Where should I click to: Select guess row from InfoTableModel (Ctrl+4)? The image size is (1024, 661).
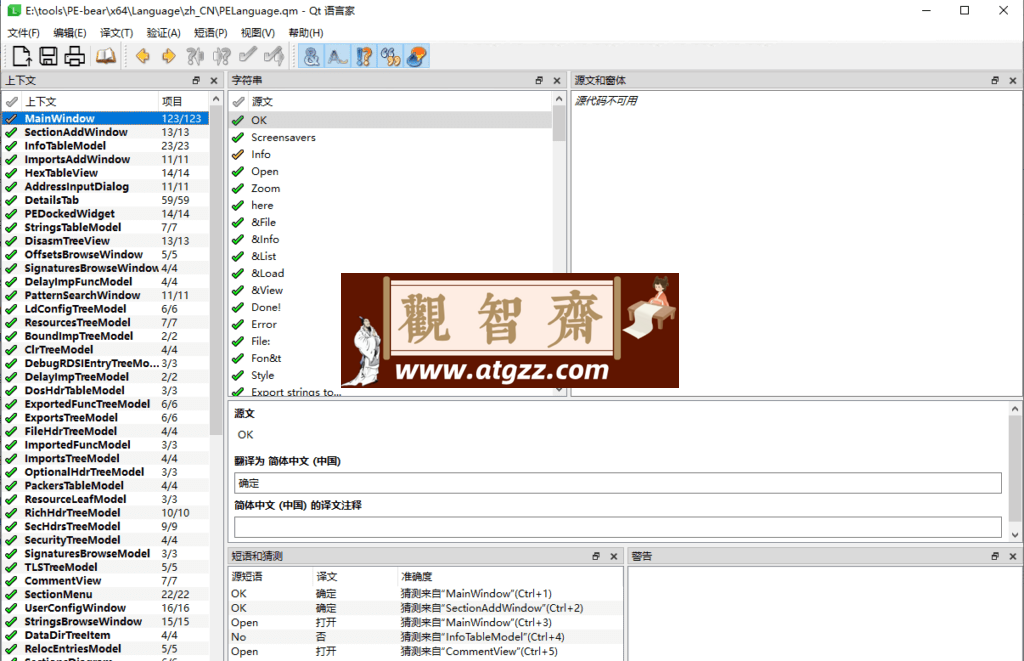[x=426, y=637]
